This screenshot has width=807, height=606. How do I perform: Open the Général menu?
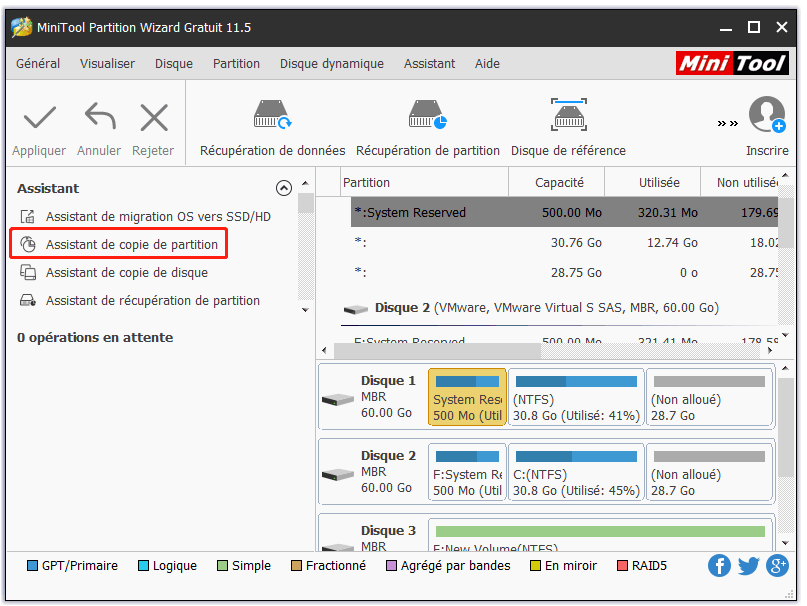[38, 63]
